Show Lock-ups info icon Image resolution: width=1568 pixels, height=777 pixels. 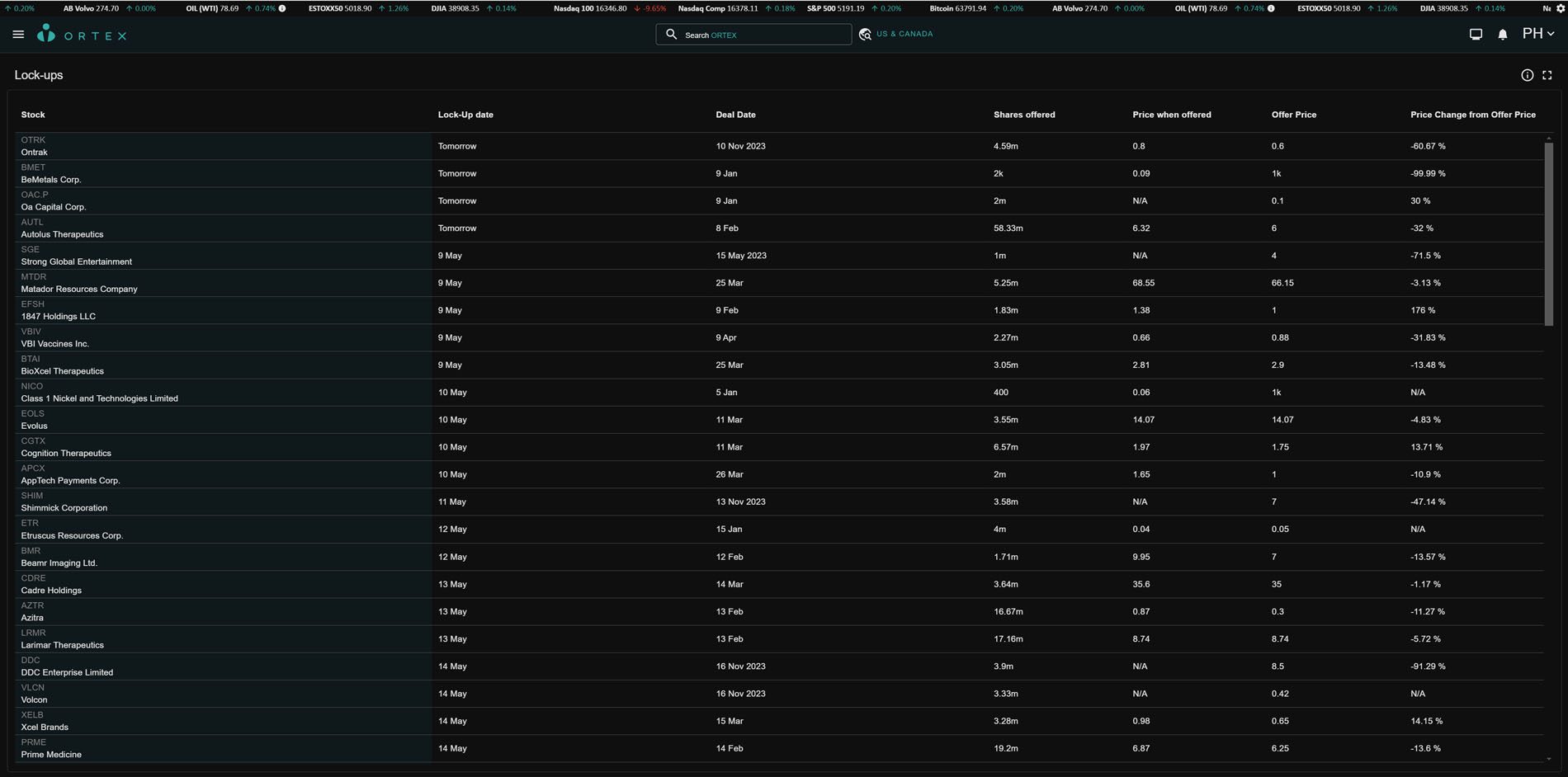point(1527,75)
